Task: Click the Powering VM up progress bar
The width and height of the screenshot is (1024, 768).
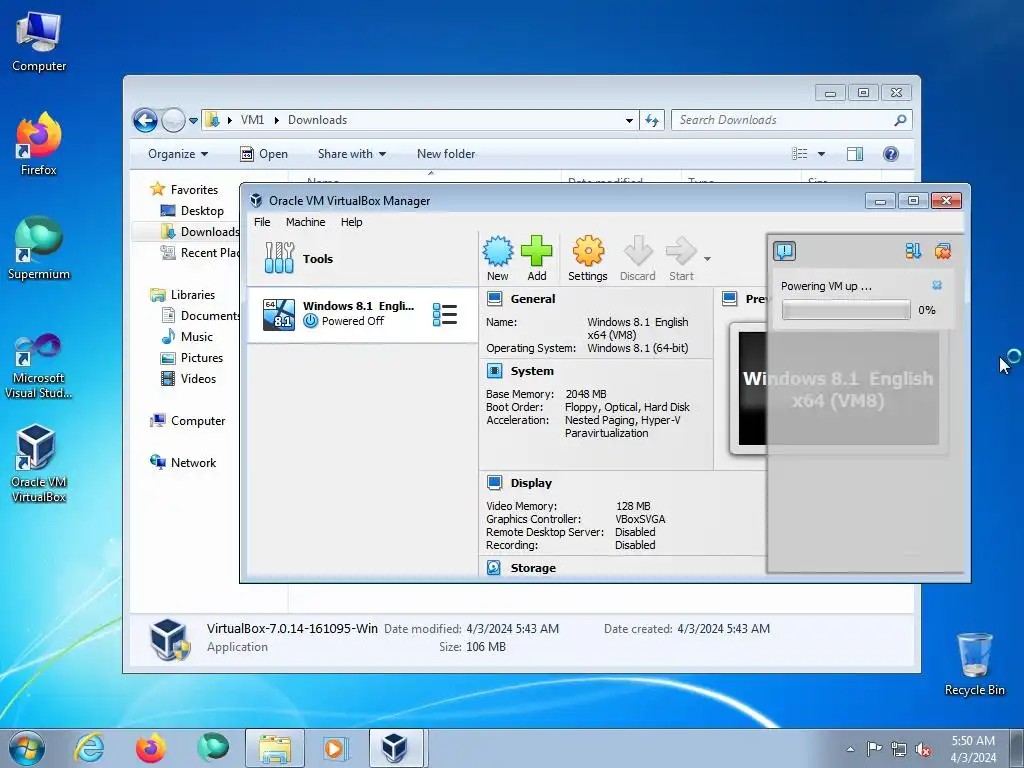Action: pos(846,310)
